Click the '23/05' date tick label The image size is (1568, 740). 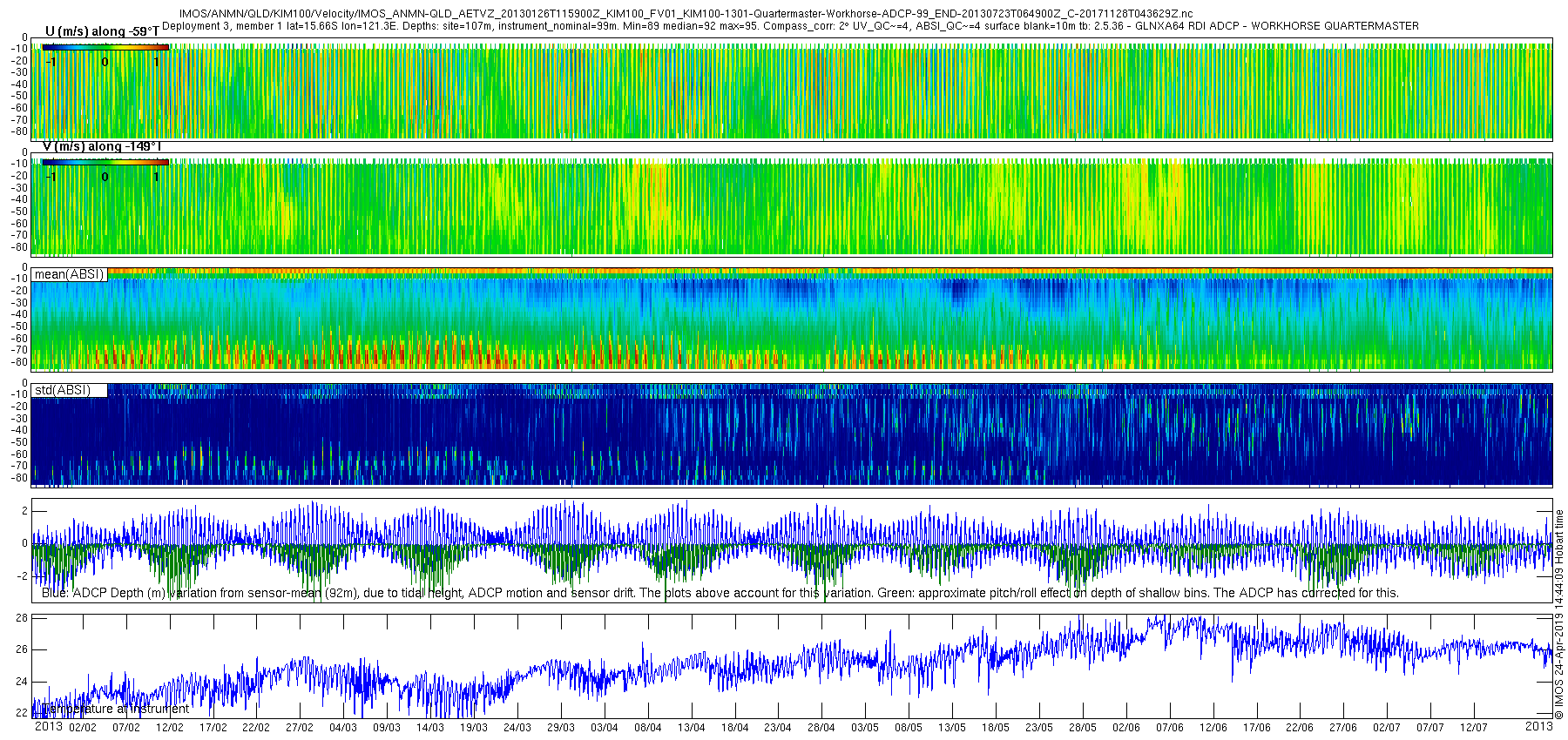click(1039, 728)
